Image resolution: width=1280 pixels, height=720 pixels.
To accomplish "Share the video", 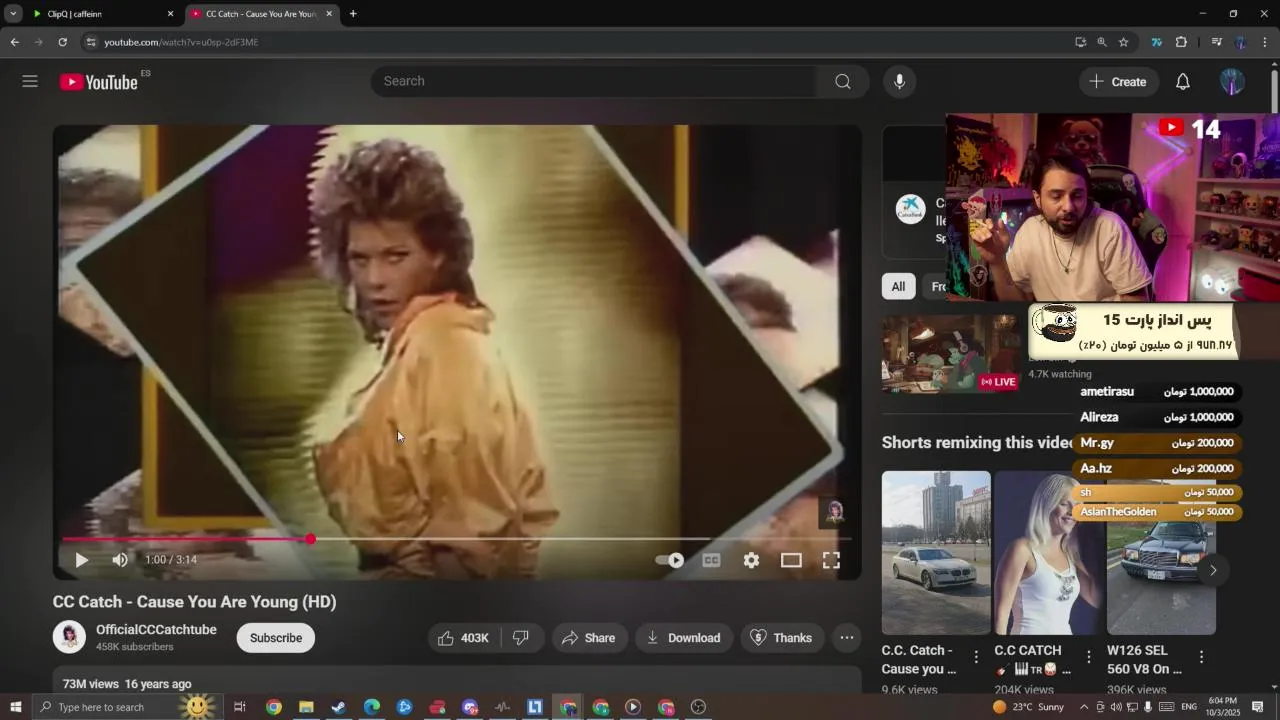I will pos(588,638).
